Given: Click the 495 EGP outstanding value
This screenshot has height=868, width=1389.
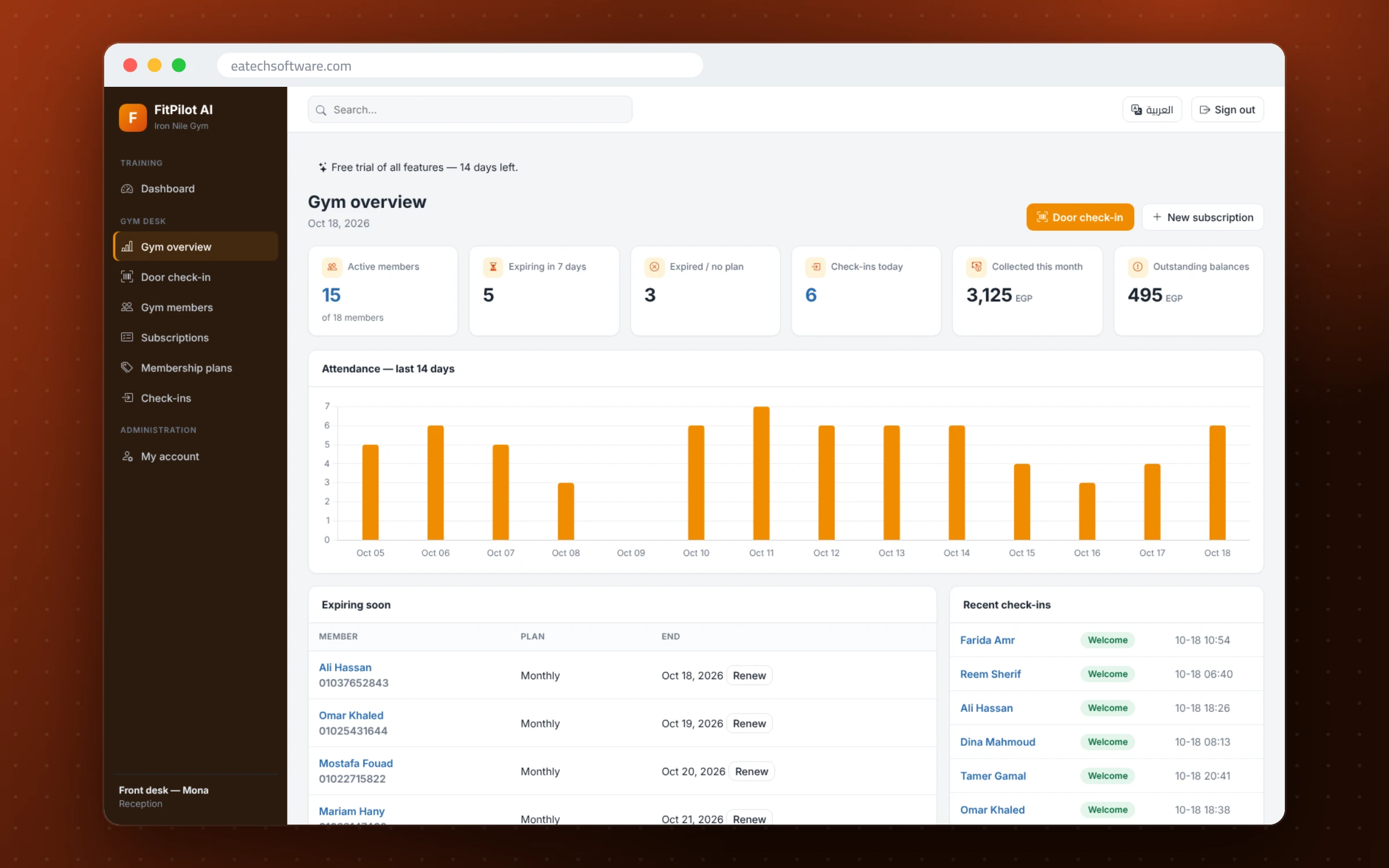Looking at the screenshot, I should 1155,296.
